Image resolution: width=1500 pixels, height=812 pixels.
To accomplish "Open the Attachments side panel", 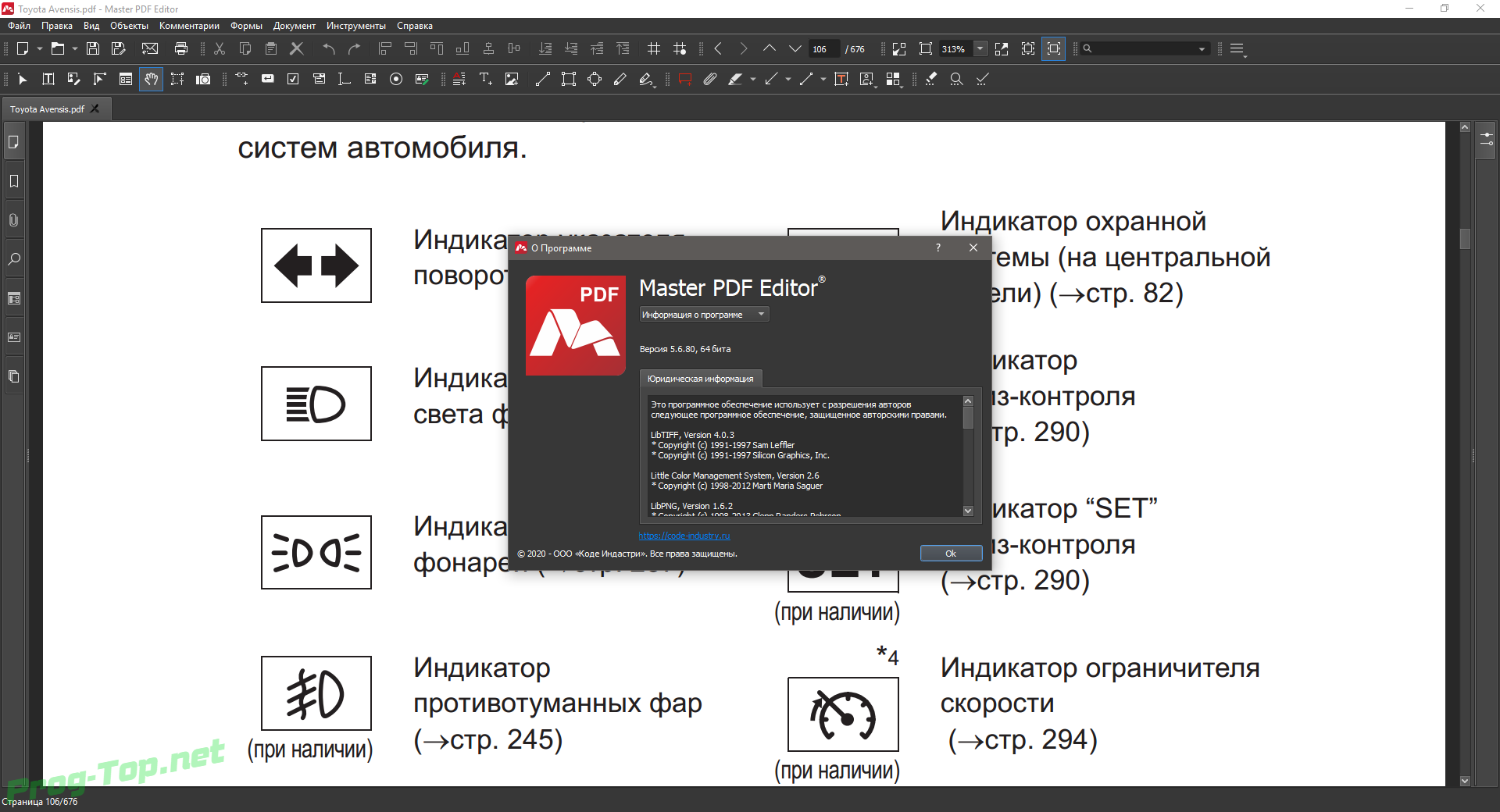I will coord(13,220).
